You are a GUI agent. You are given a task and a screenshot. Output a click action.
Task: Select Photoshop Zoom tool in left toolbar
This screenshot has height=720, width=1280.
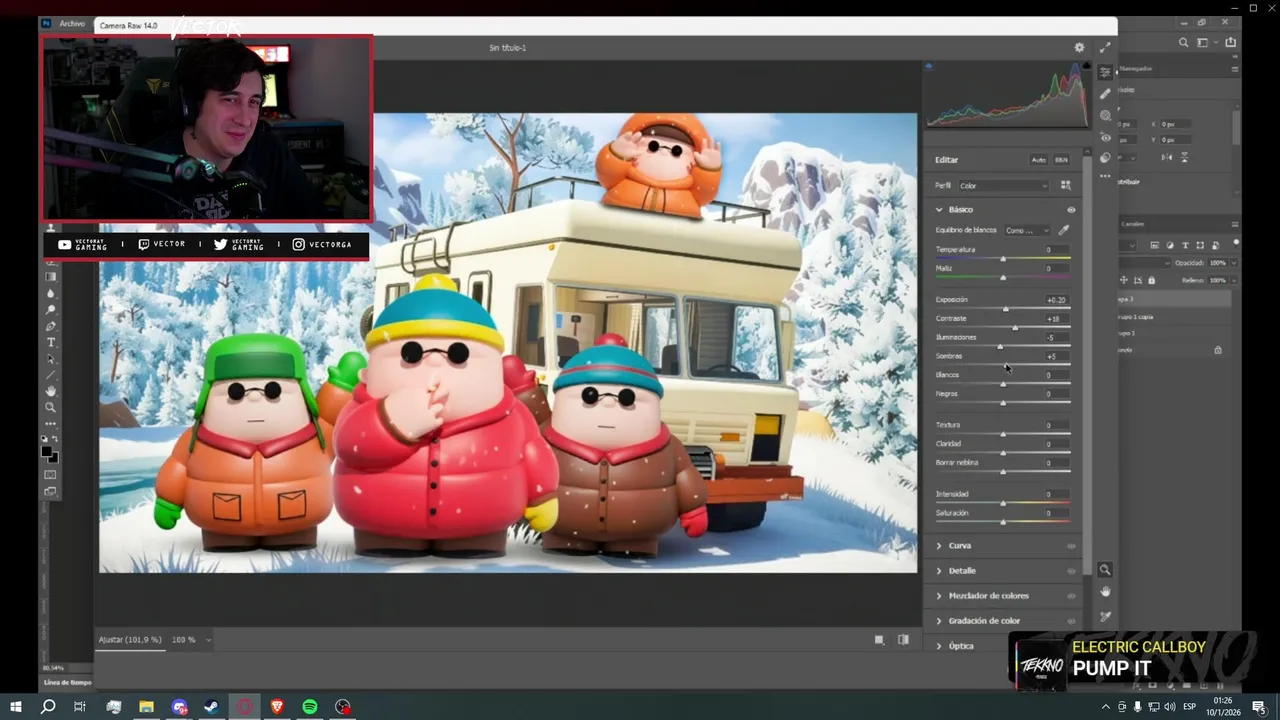pyautogui.click(x=51, y=407)
